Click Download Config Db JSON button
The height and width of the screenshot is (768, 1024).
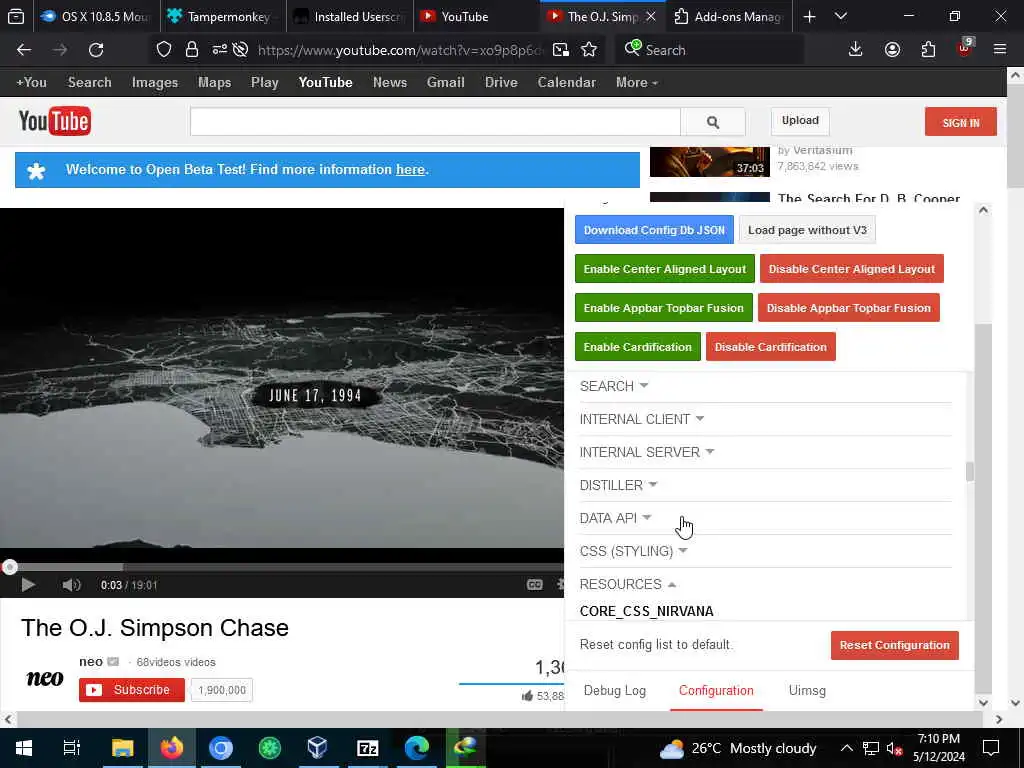click(x=654, y=230)
